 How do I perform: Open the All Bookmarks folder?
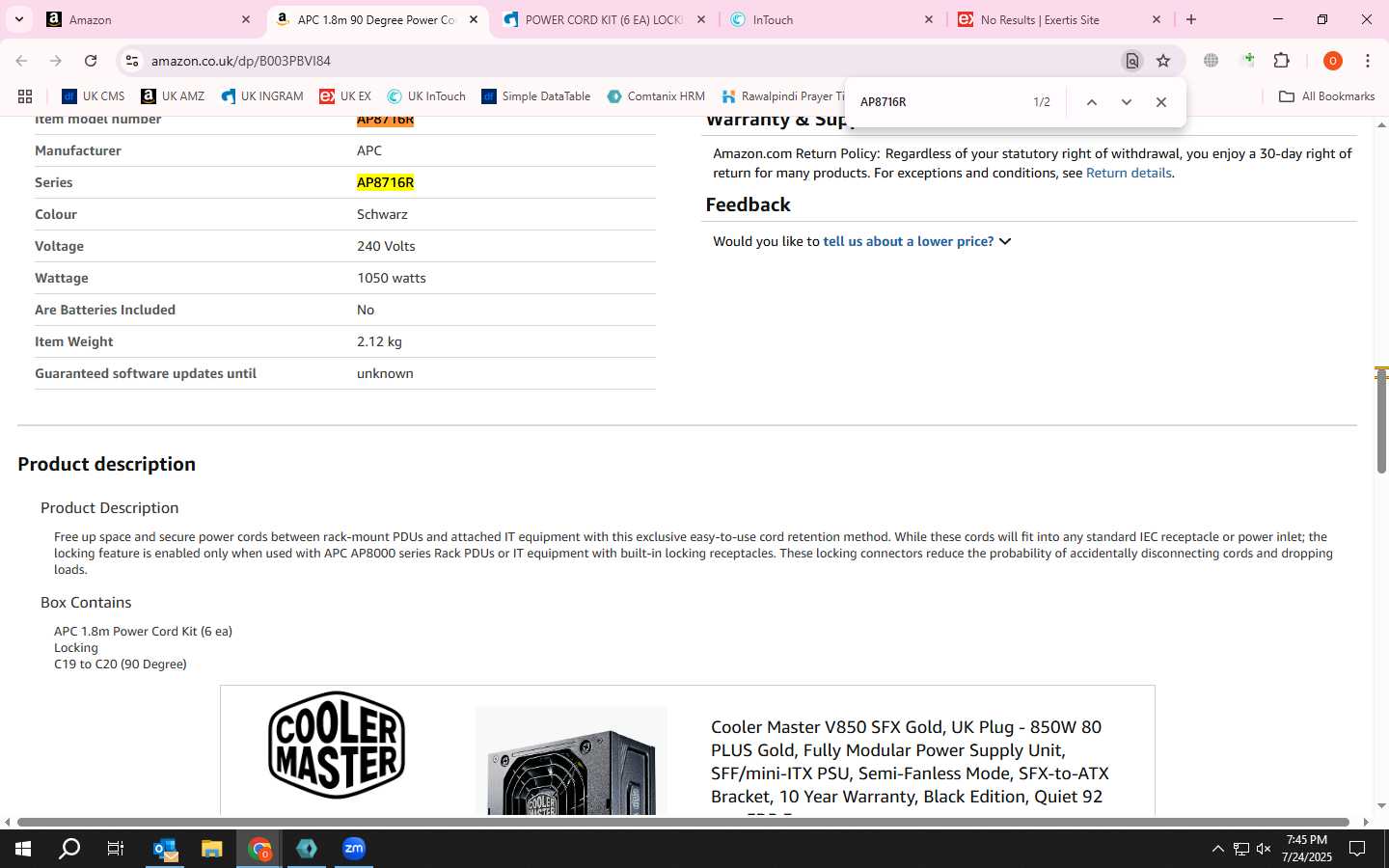click(x=1326, y=96)
